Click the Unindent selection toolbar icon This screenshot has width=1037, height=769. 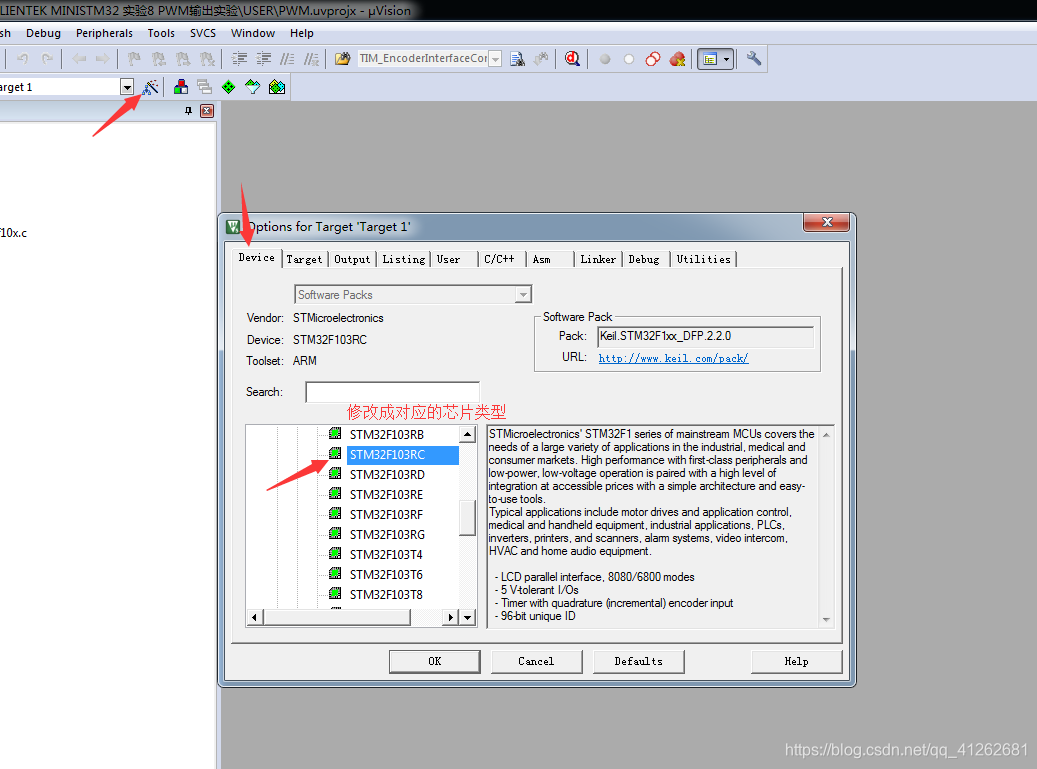tap(263, 59)
